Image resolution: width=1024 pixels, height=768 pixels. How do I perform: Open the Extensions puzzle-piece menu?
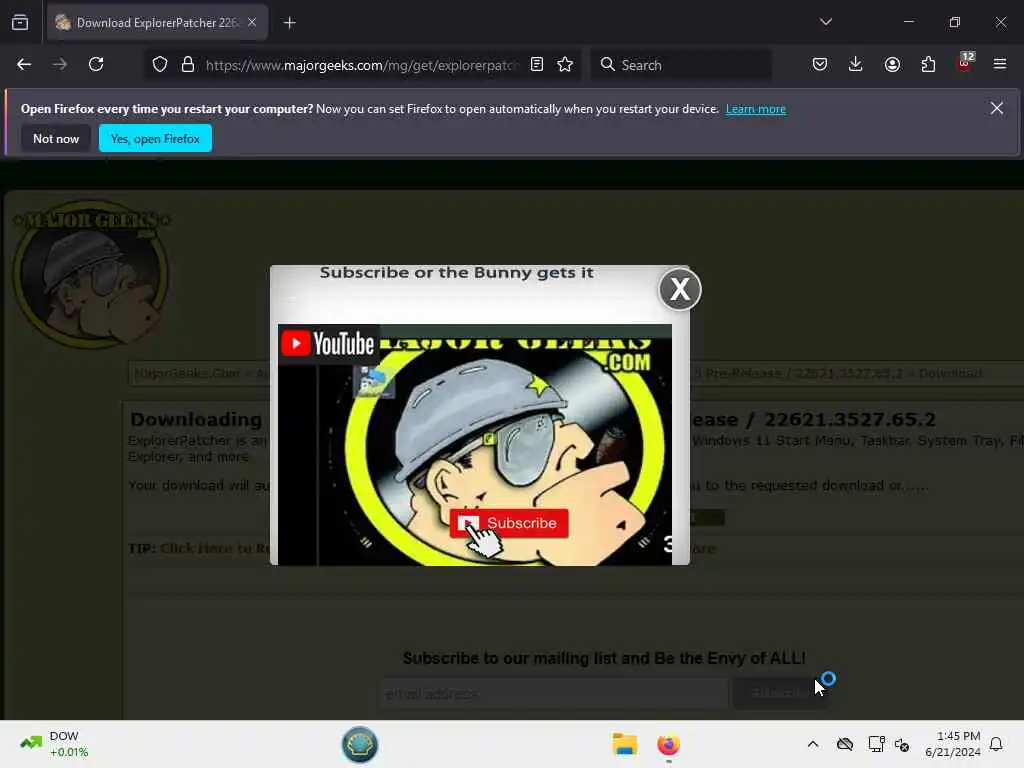click(928, 64)
